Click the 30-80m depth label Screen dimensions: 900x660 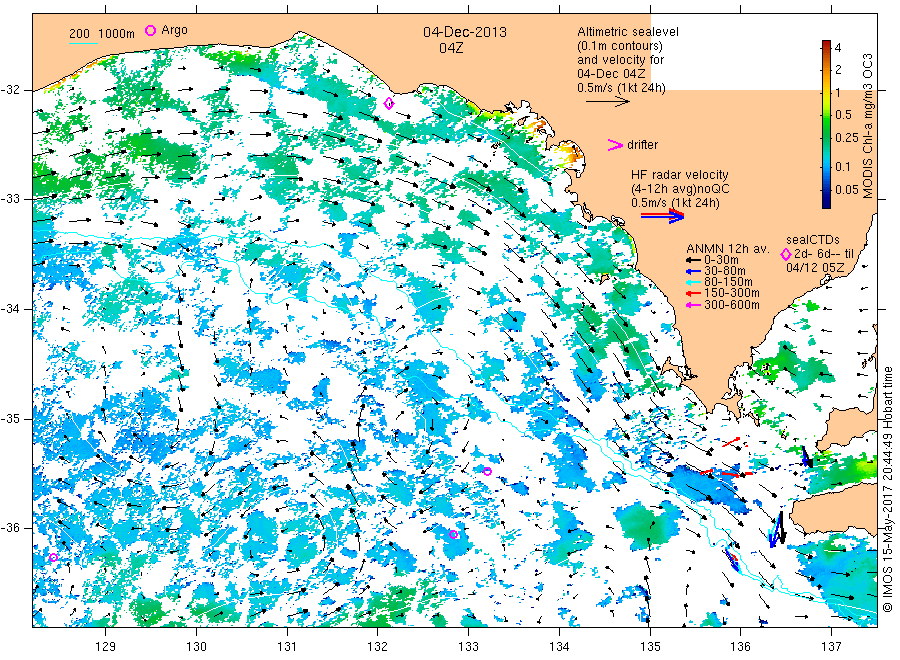click(x=725, y=271)
